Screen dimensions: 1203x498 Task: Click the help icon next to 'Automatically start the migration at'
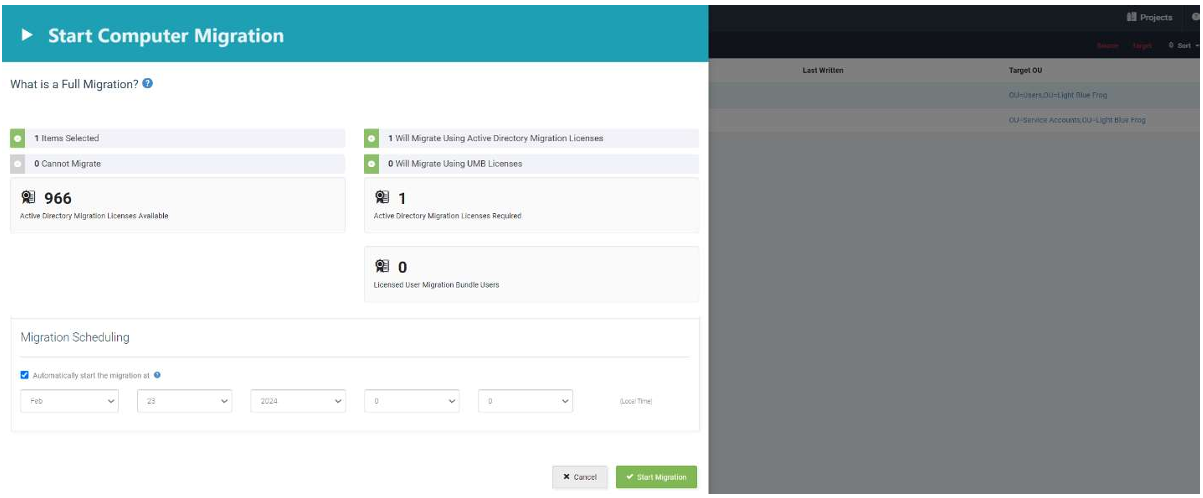tap(157, 375)
